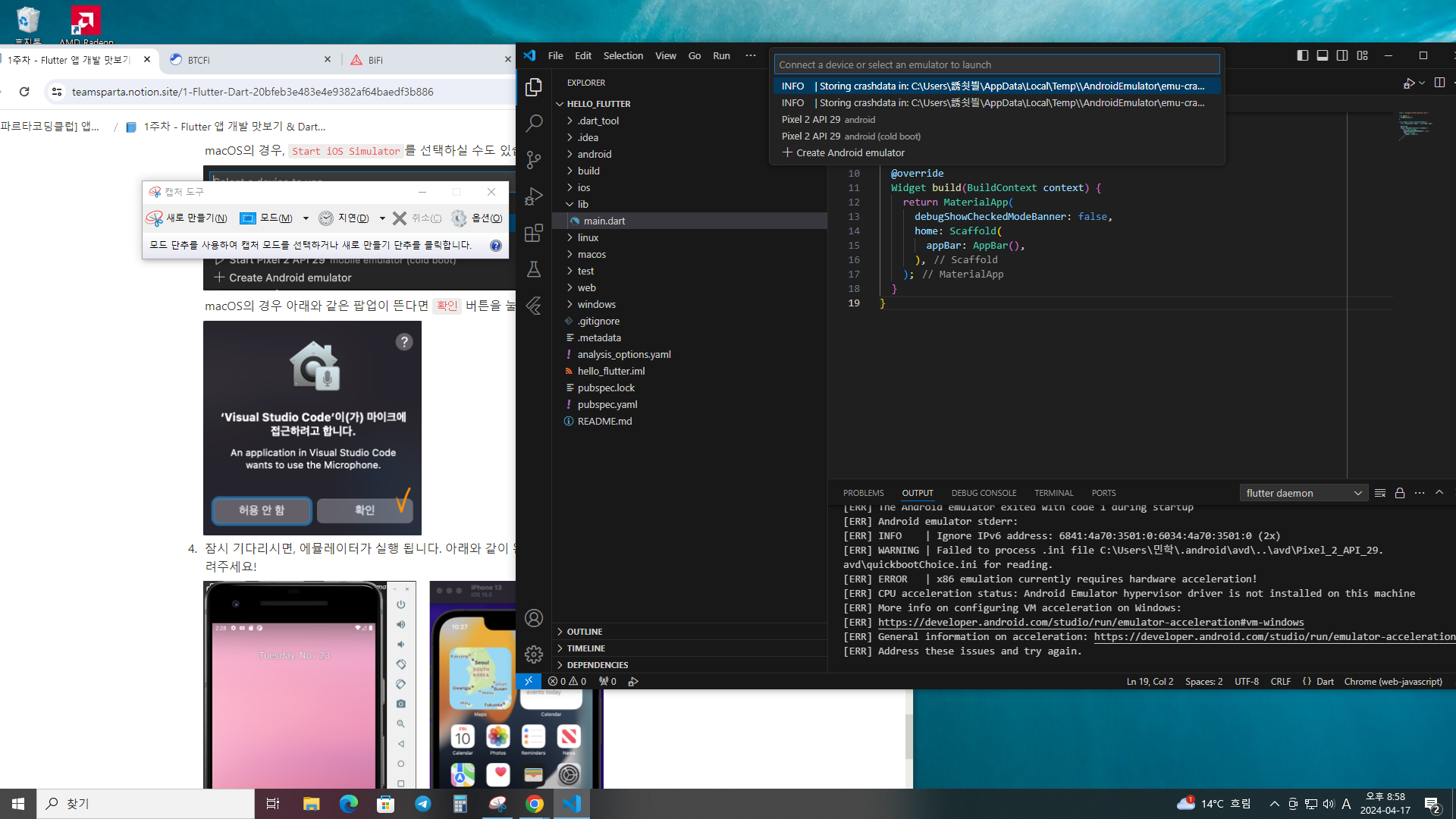
Task: Click Chrome address bar URL
Action: click(253, 92)
